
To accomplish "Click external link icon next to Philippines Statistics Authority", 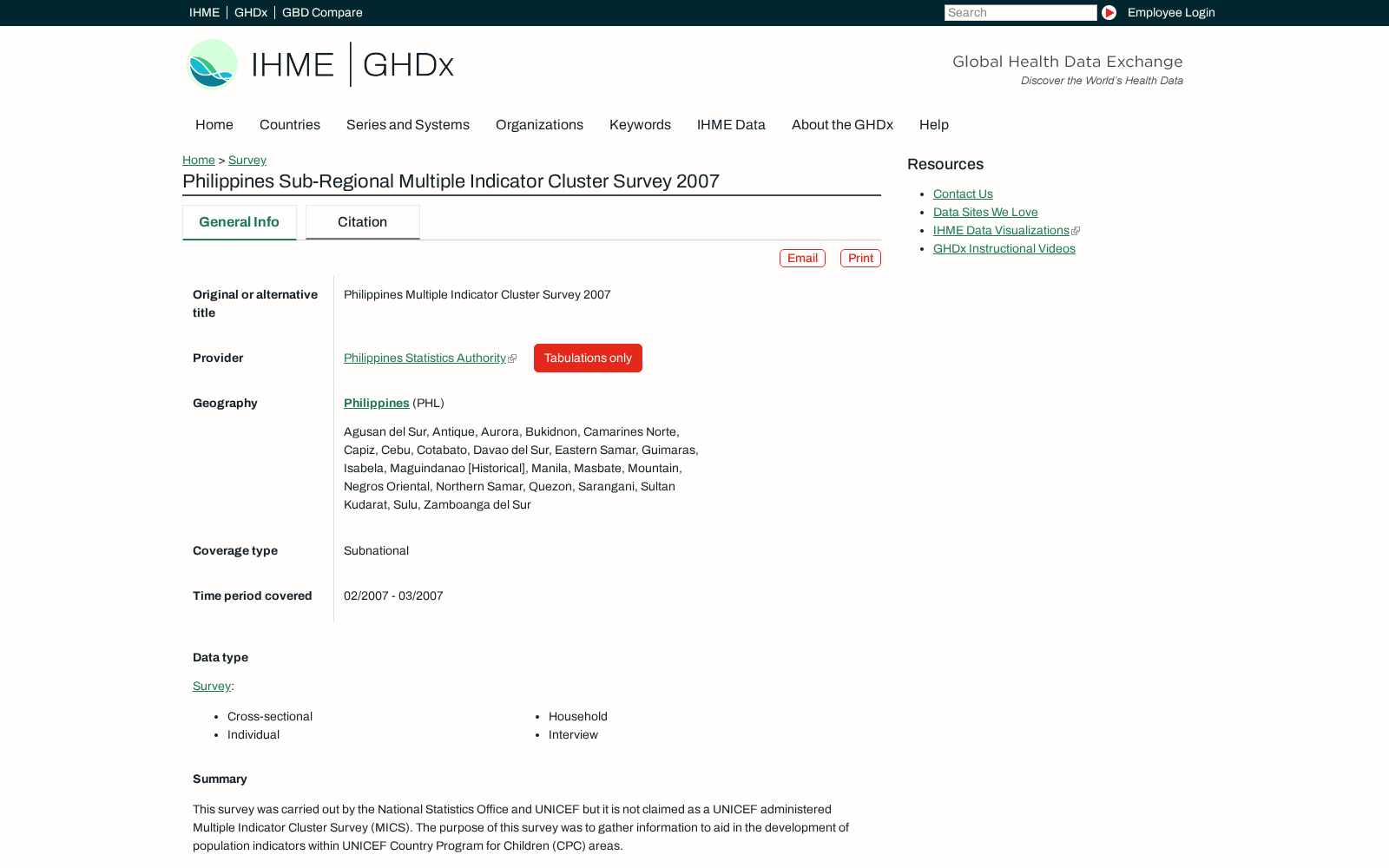I will tap(512, 358).
